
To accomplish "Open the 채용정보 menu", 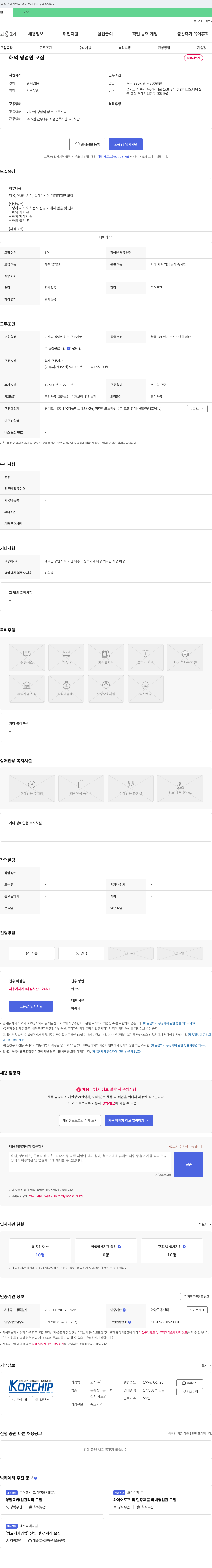I will coord(36,34).
